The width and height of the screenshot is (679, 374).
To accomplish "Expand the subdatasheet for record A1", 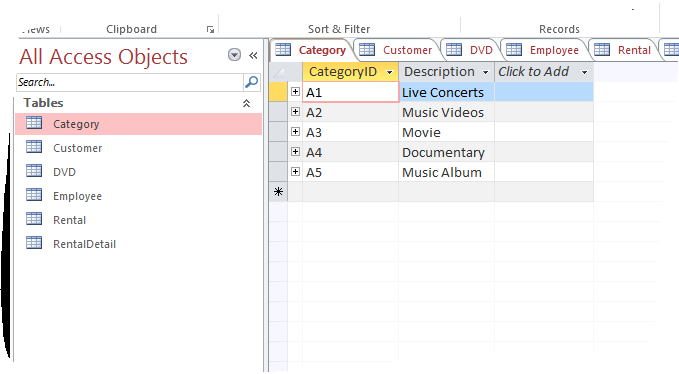I will [295, 92].
